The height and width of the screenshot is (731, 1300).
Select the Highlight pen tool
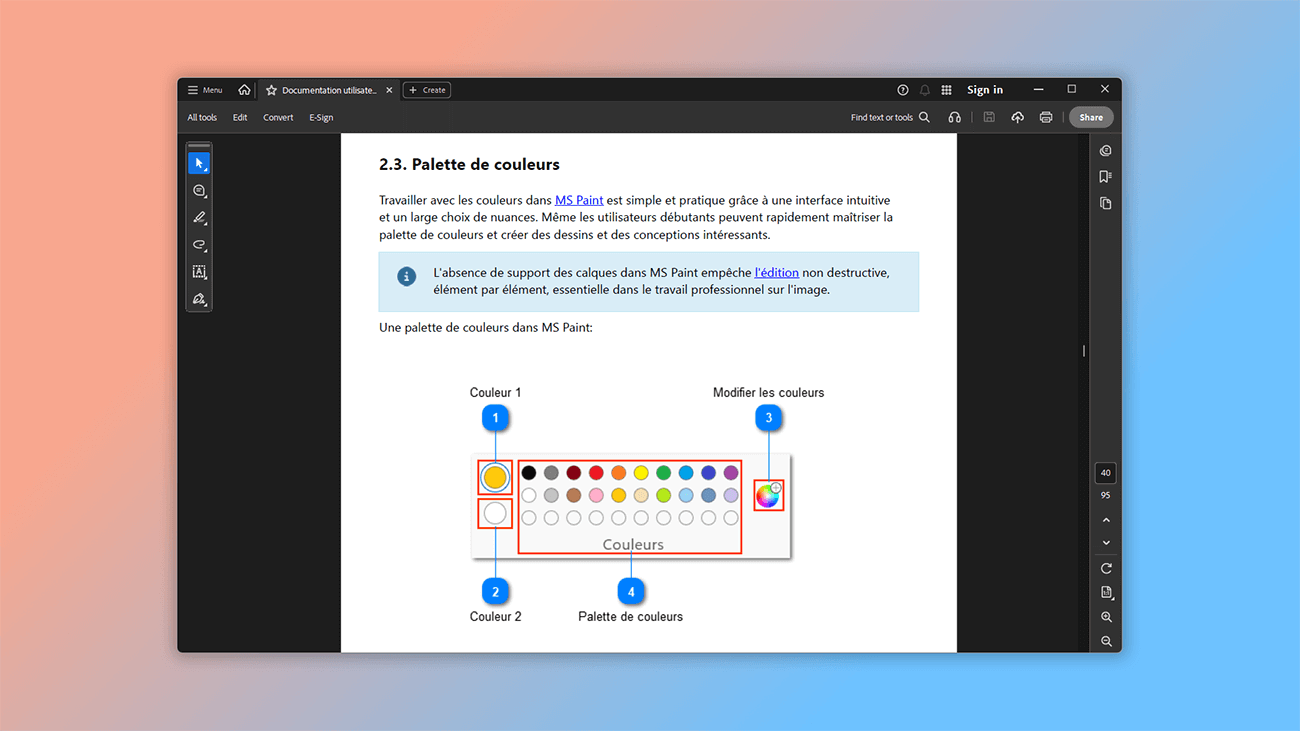click(x=199, y=217)
